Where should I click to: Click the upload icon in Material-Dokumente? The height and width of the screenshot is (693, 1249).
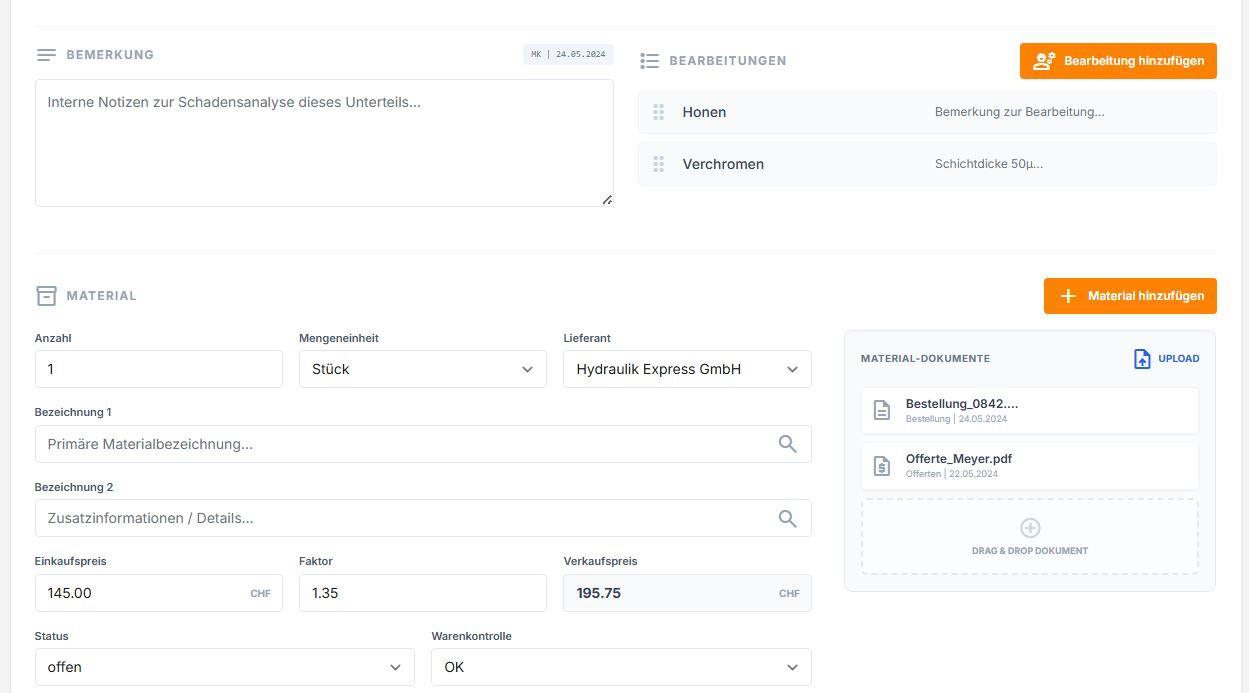click(x=1142, y=359)
